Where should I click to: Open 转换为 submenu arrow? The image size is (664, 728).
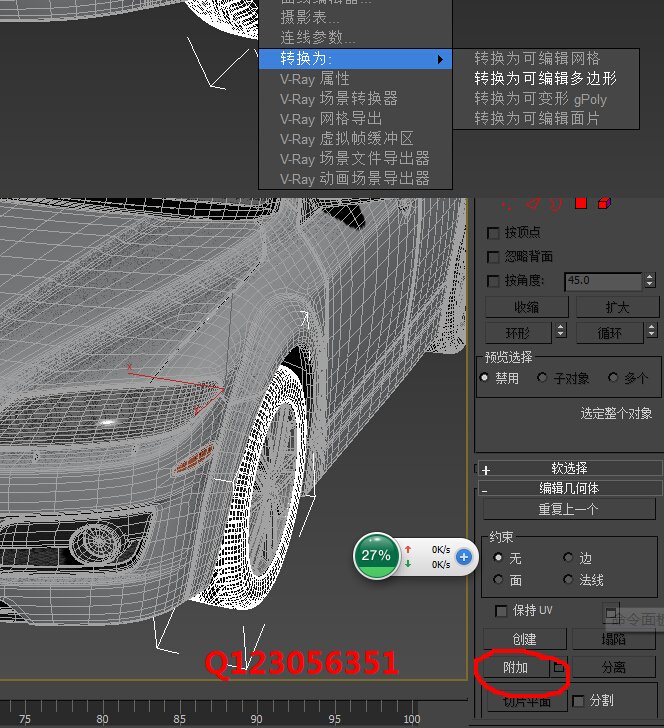440,59
